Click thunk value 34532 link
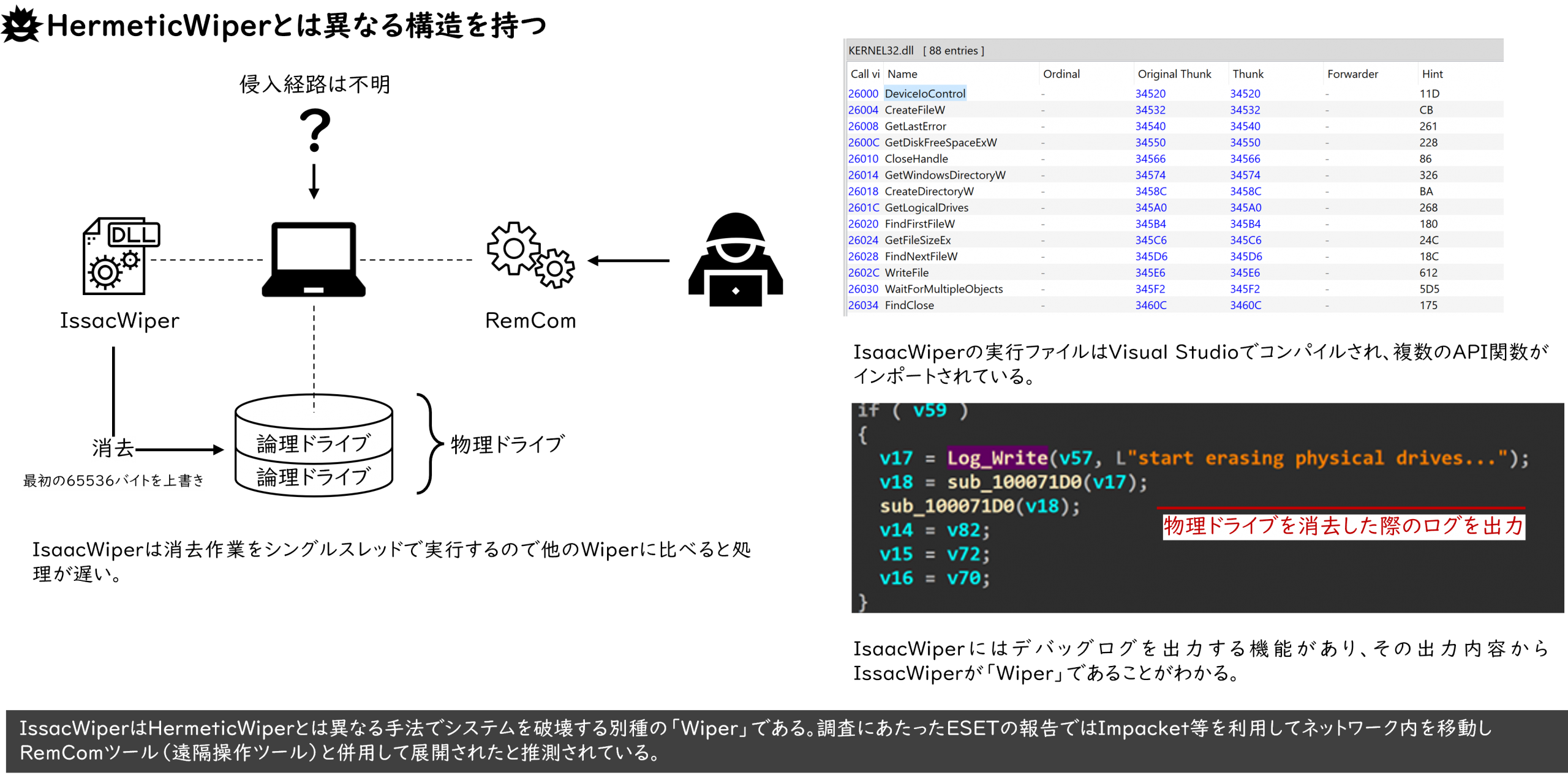 click(x=1245, y=110)
